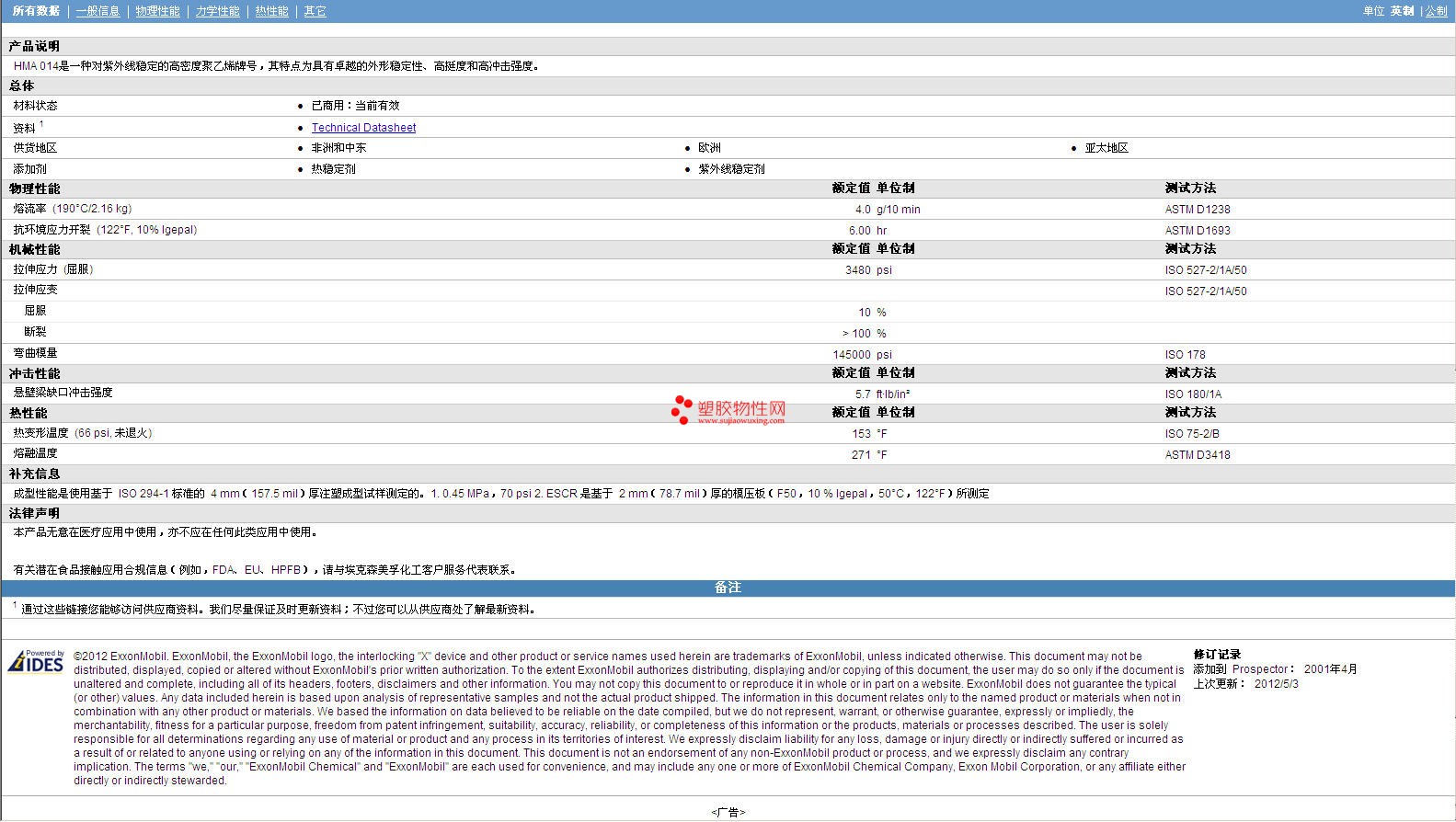Image resolution: width=1456 pixels, height=822 pixels.
Task: Click the 欧洲 region entry
Action: [709, 148]
